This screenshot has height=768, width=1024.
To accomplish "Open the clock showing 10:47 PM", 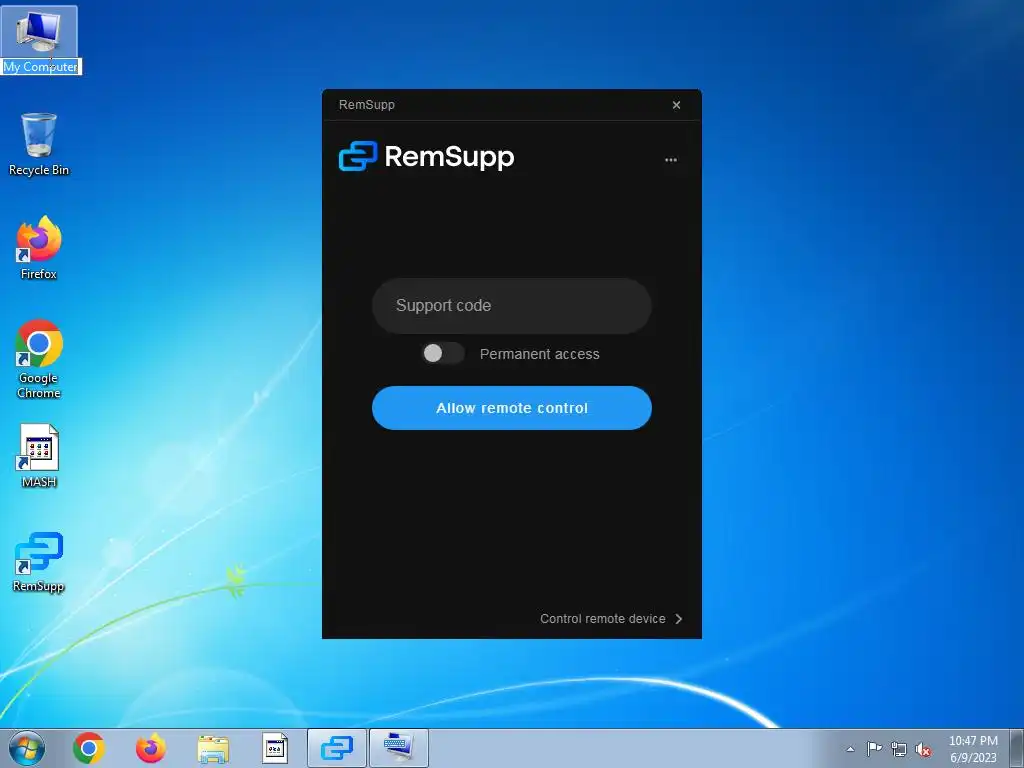I will 973,749.
